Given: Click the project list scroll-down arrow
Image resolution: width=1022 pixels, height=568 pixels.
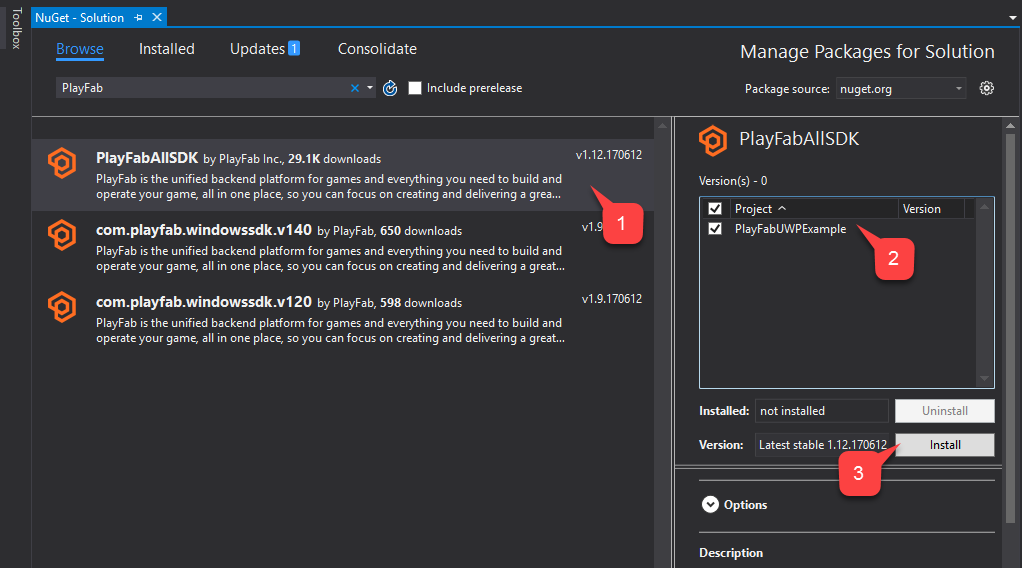Looking at the screenshot, I should (x=984, y=378).
